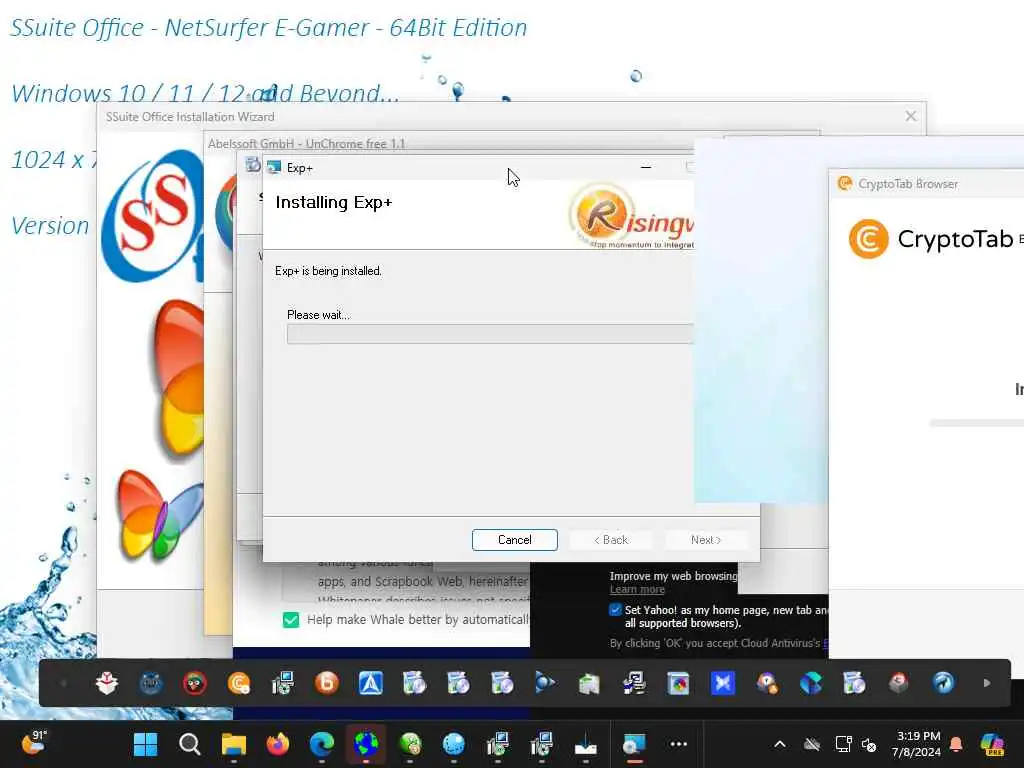This screenshot has height=768, width=1024.
Task: Switch to the highlighted Earth globe taskbar app
Action: 366,744
